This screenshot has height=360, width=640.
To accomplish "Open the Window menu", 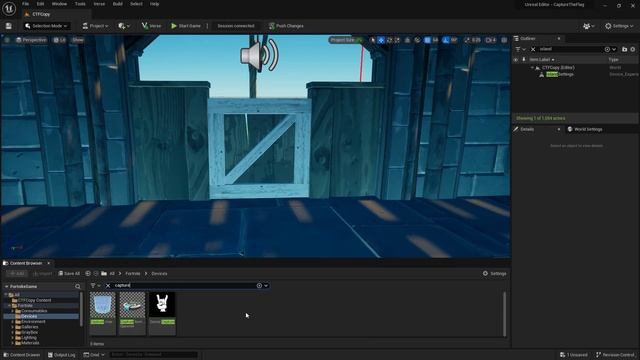I will [59, 4].
